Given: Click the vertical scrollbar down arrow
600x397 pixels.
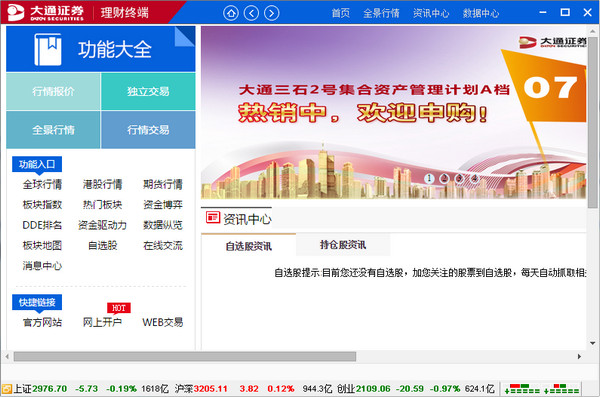Looking at the screenshot, I should coord(592,343).
